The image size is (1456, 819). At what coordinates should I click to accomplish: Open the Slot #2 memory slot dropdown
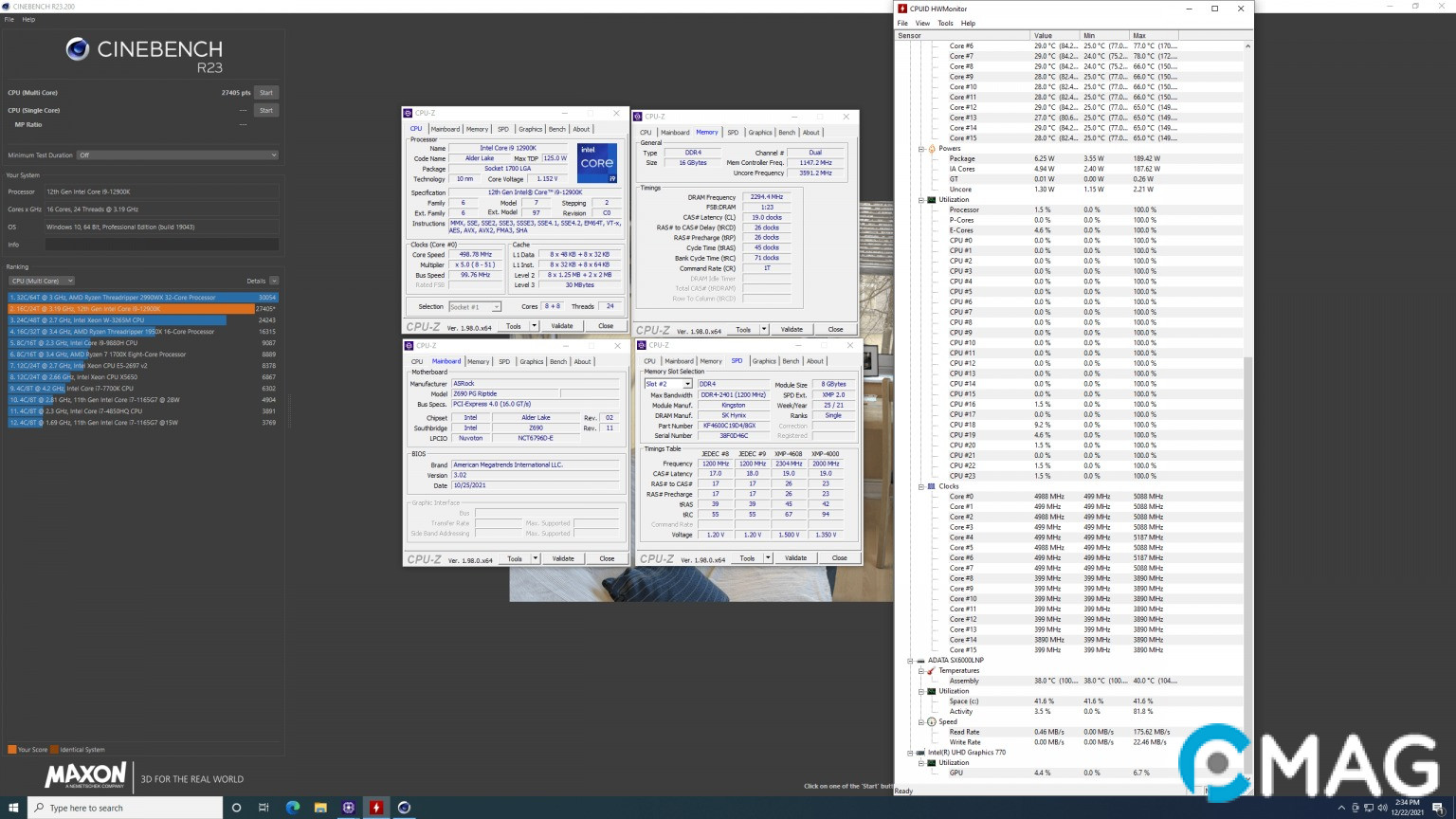(668, 384)
